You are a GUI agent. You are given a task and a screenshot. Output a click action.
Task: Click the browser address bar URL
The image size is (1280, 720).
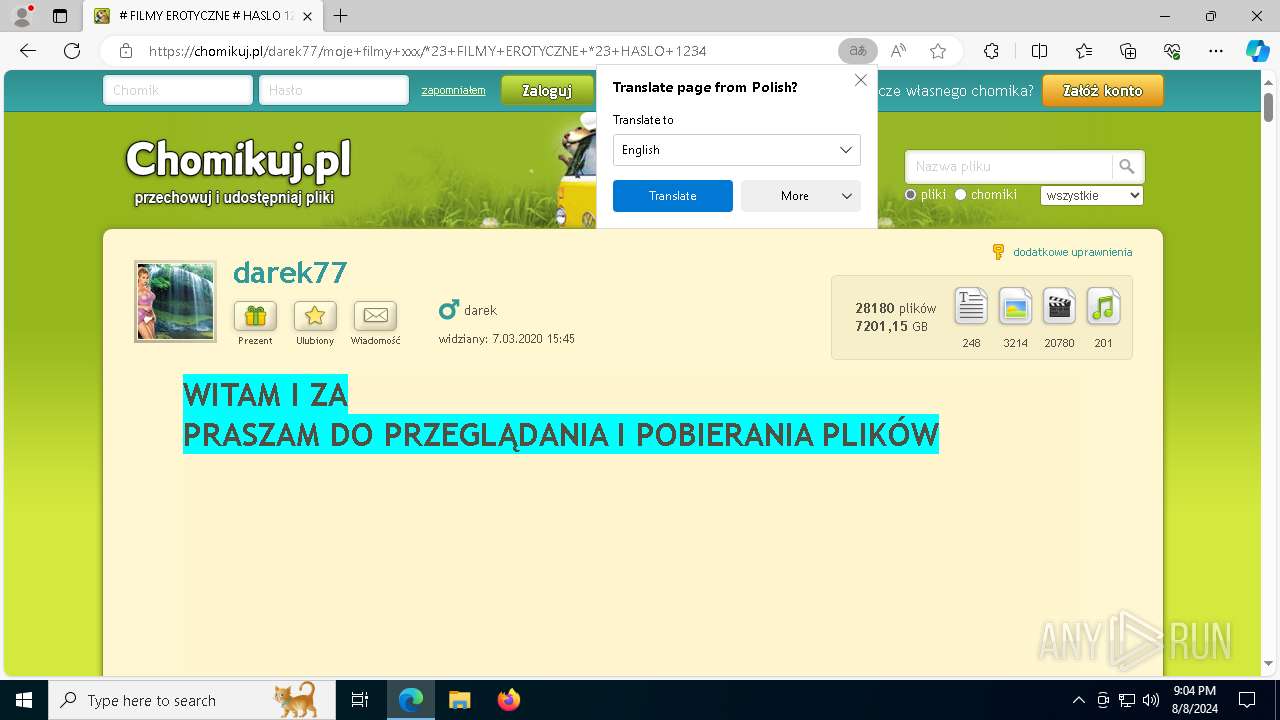click(x=427, y=51)
